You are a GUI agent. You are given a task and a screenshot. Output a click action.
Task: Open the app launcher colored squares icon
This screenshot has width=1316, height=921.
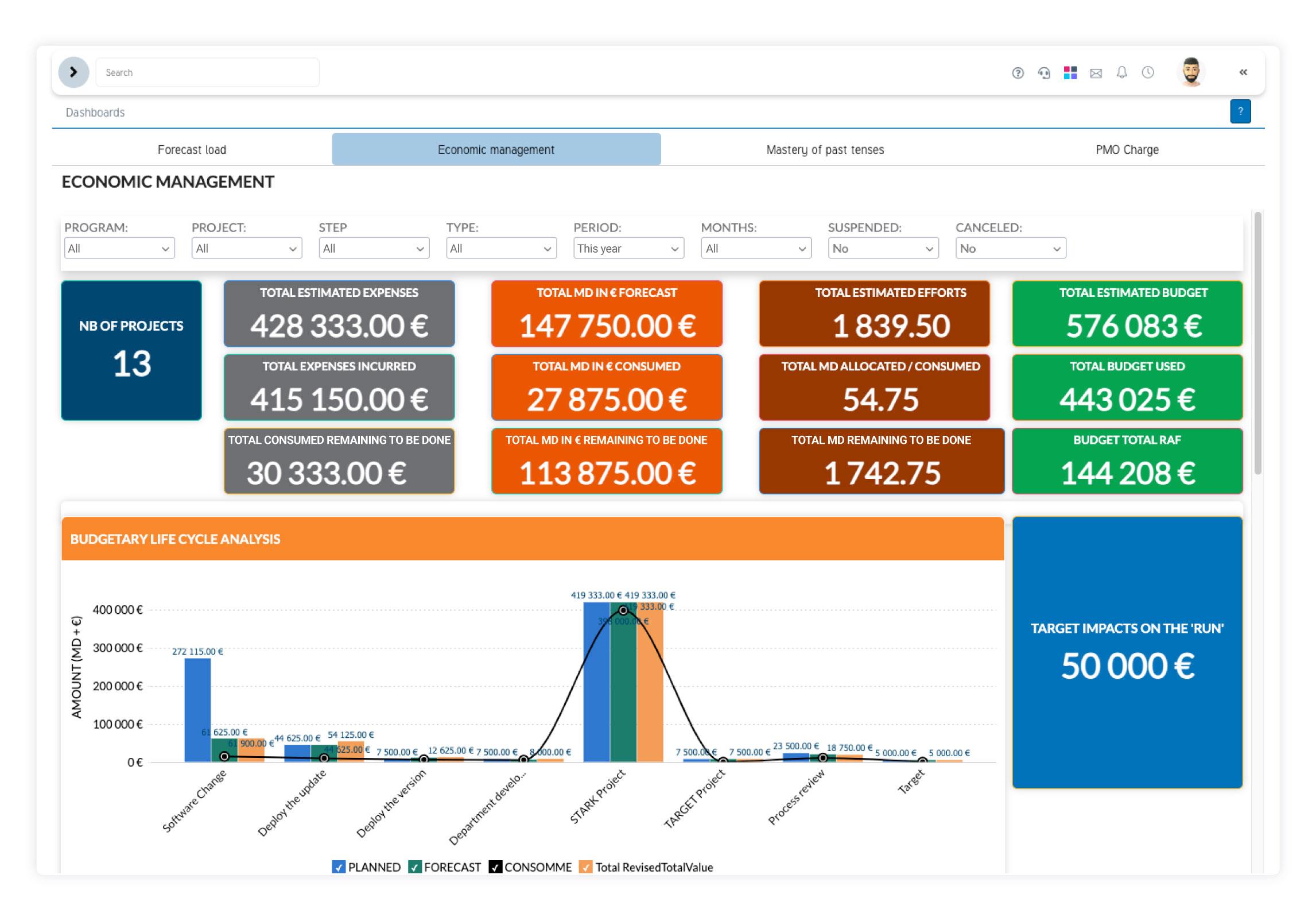pyautogui.click(x=1070, y=72)
